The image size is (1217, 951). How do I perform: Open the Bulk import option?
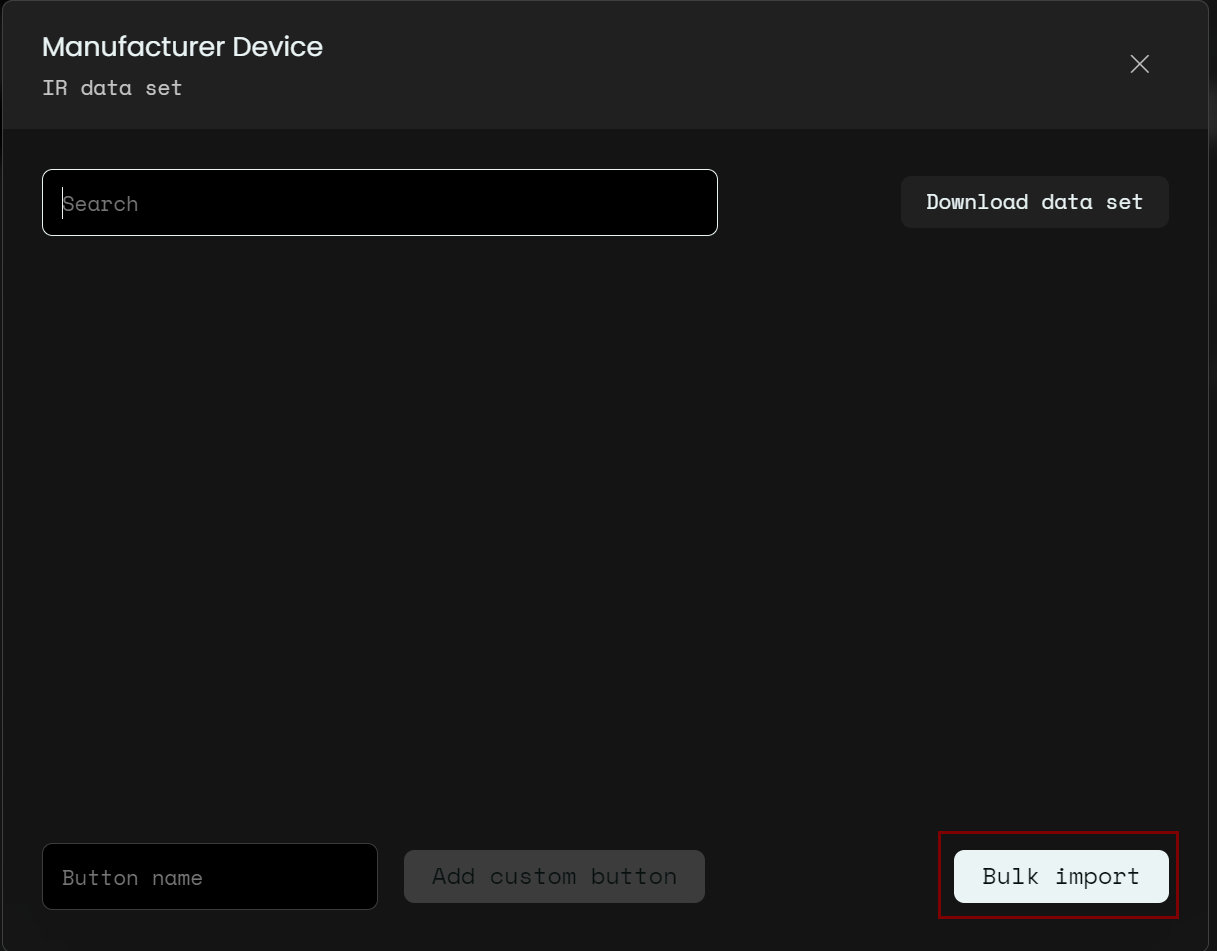click(1061, 877)
